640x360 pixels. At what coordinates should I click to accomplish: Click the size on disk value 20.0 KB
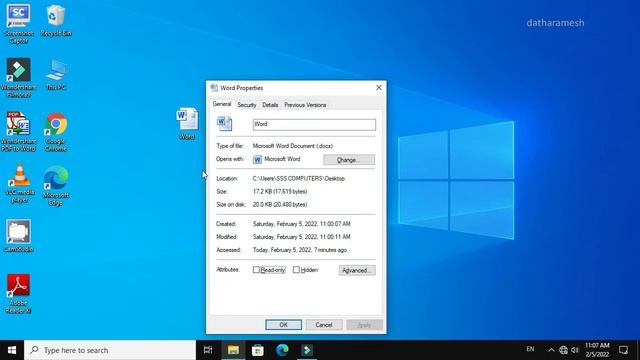tap(280, 204)
